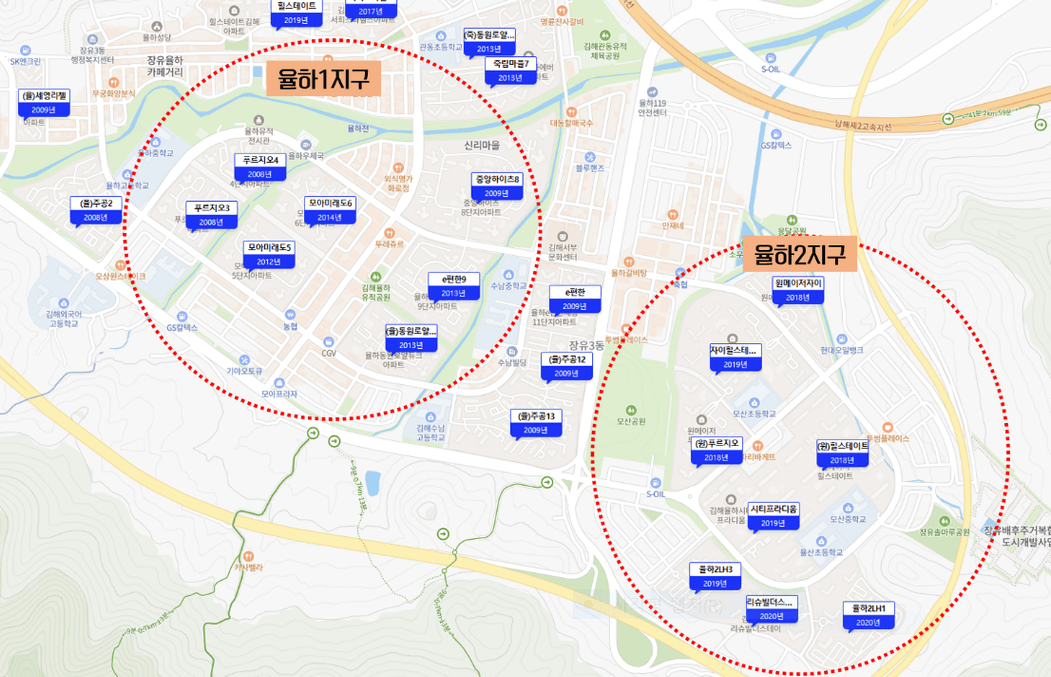Click the 응달공원 park marker
The width and height of the screenshot is (1051, 677).
click(x=792, y=220)
